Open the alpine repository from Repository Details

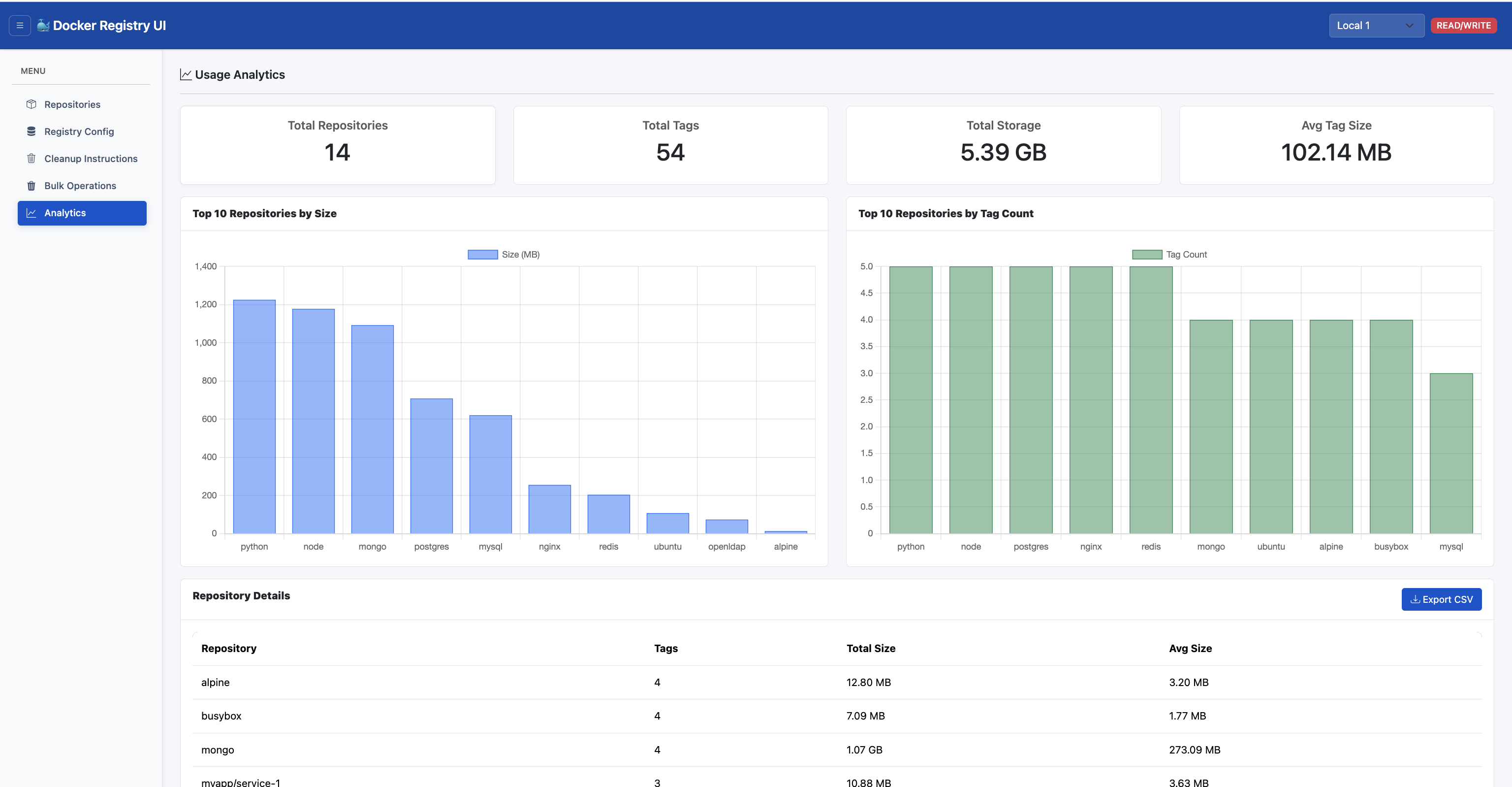click(x=216, y=682)
